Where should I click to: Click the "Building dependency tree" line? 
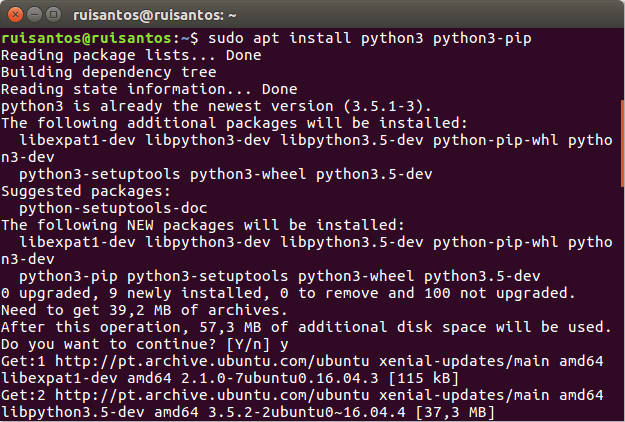click(x=108, y=72)
